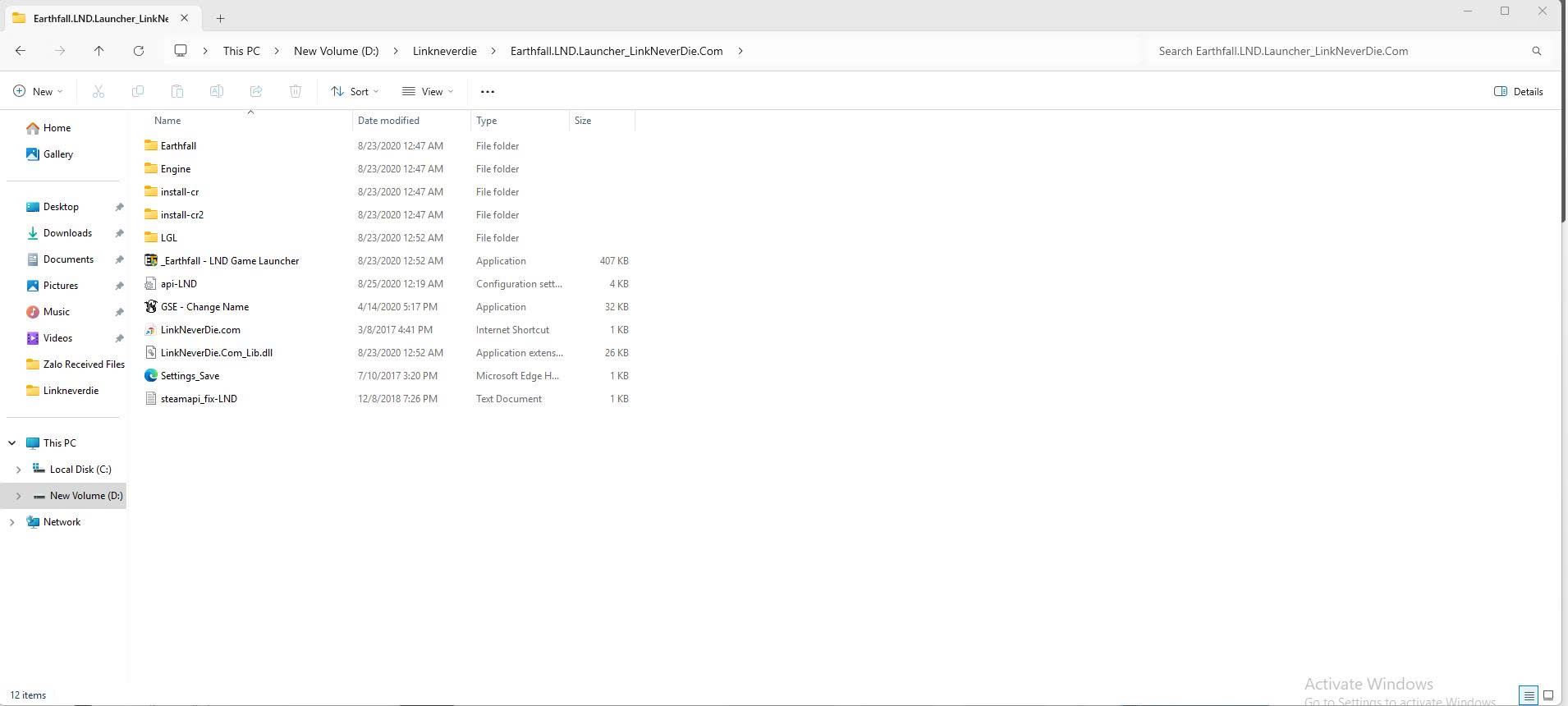Screen dimensions: 1568x706
Task: Open the Sort dropdown menu
Action: (x=355, y=92)
